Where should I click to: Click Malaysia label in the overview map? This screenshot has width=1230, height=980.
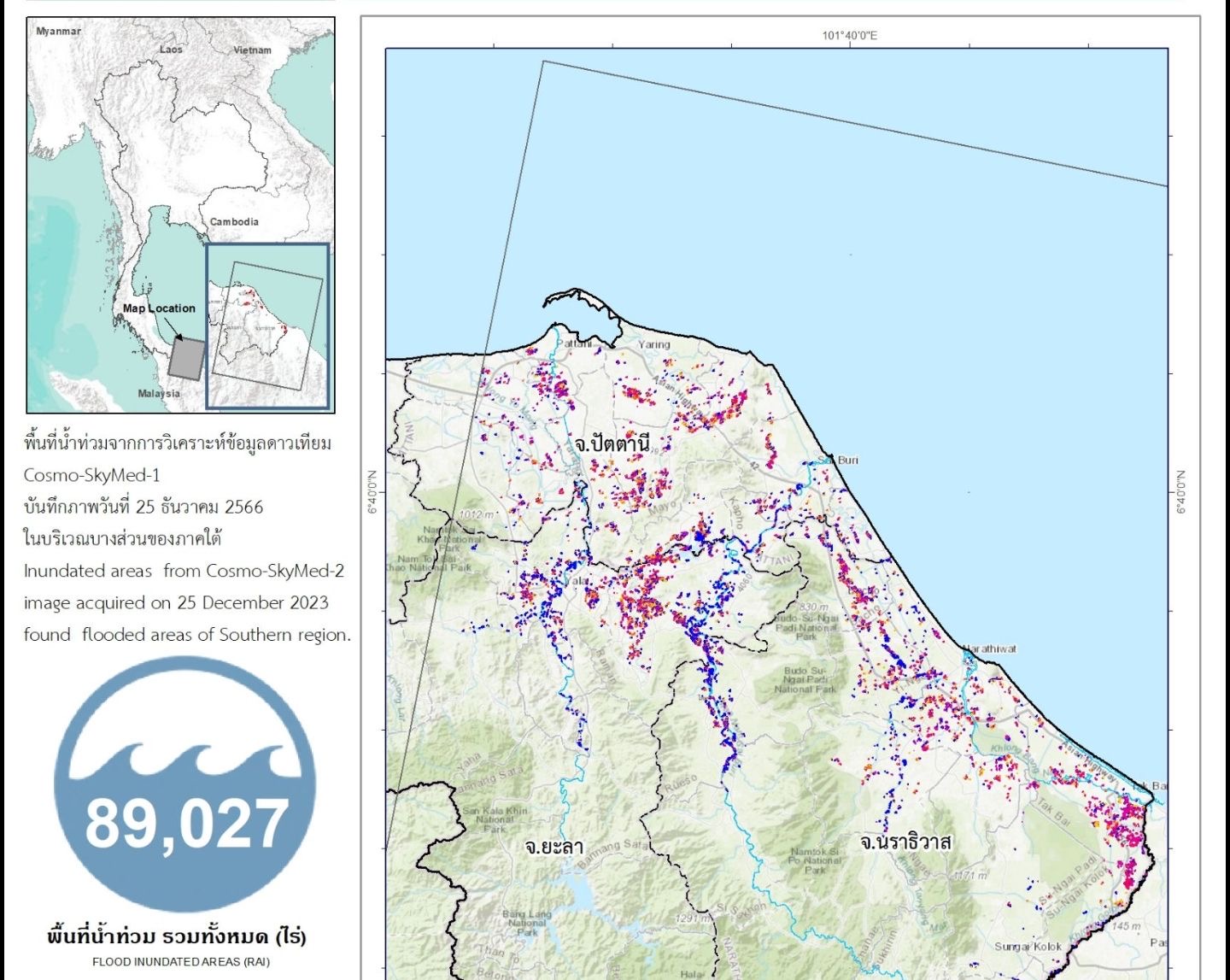pos(159,393)
